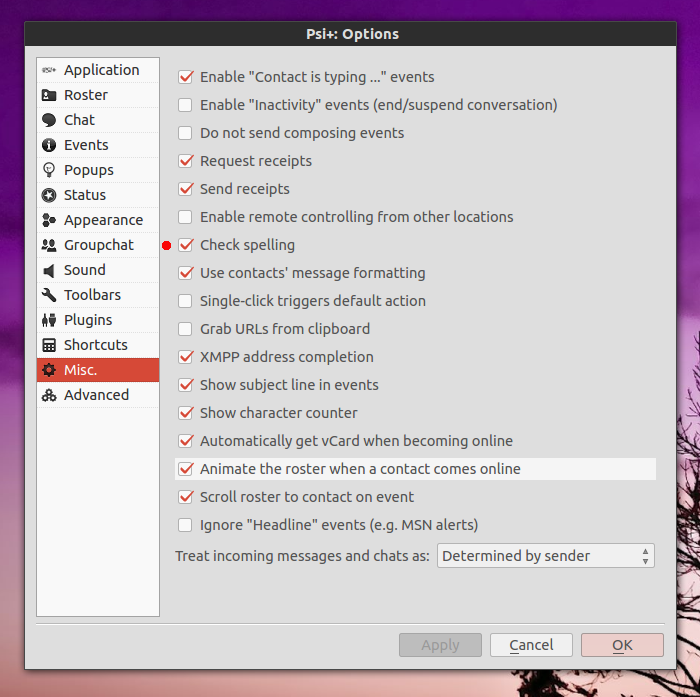Click the Appearance icon

point(49,220)
